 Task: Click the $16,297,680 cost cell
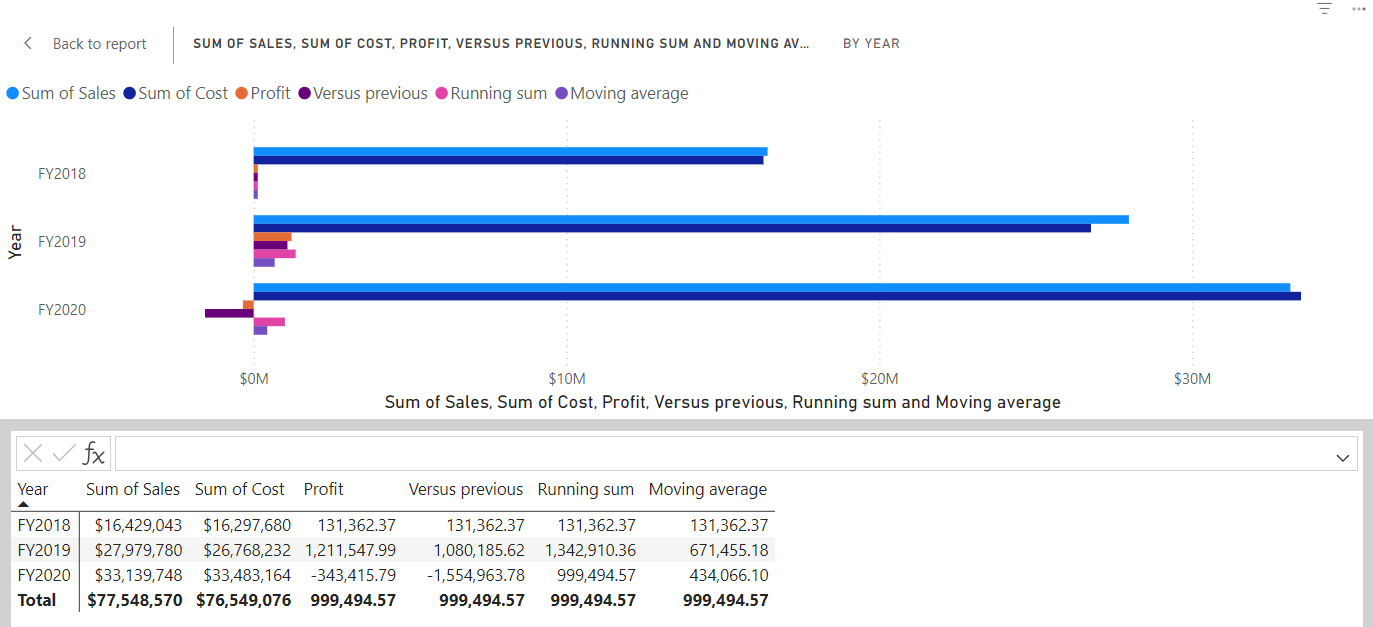coord(247,525)
